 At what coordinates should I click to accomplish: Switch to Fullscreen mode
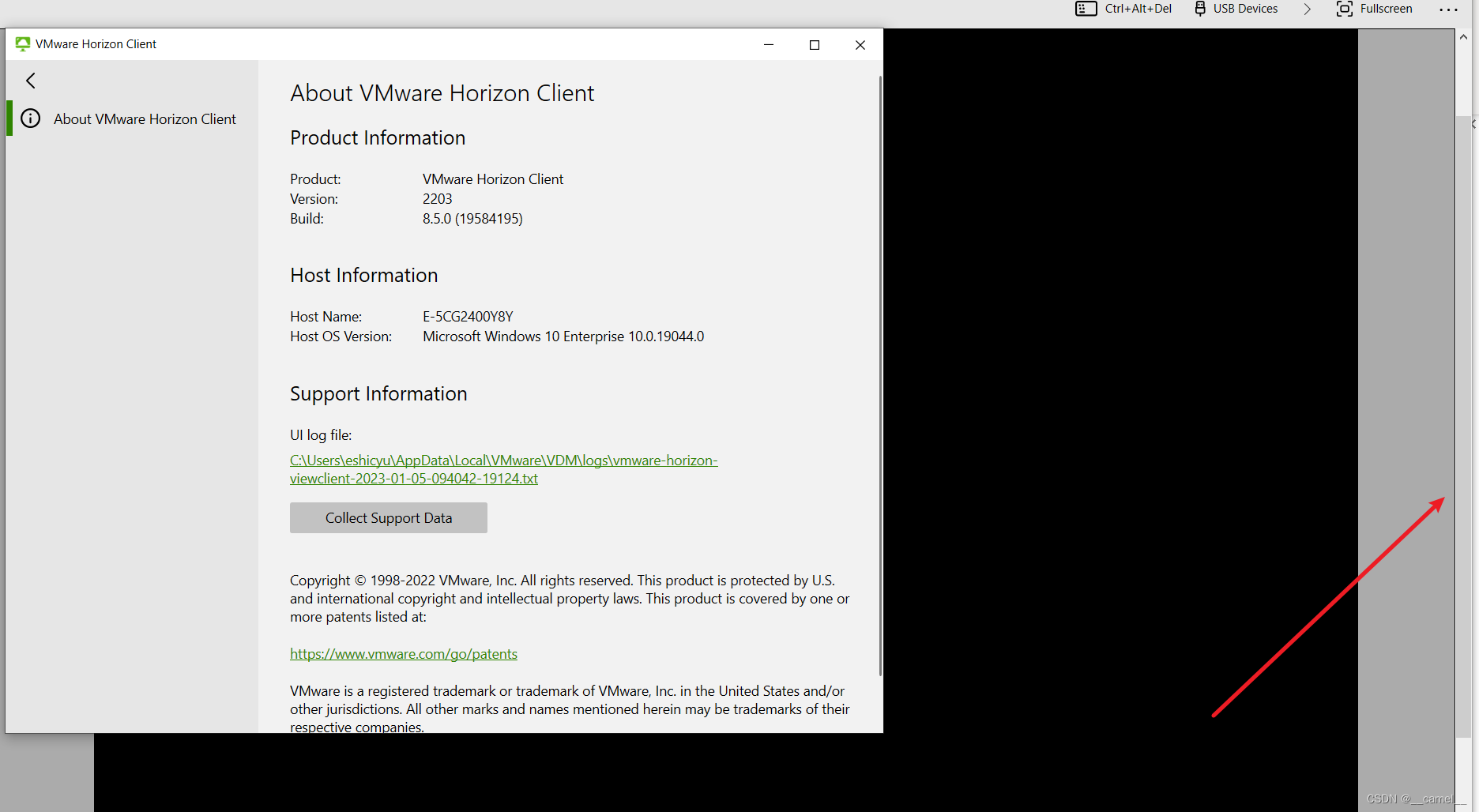[x=1375, y=9]
